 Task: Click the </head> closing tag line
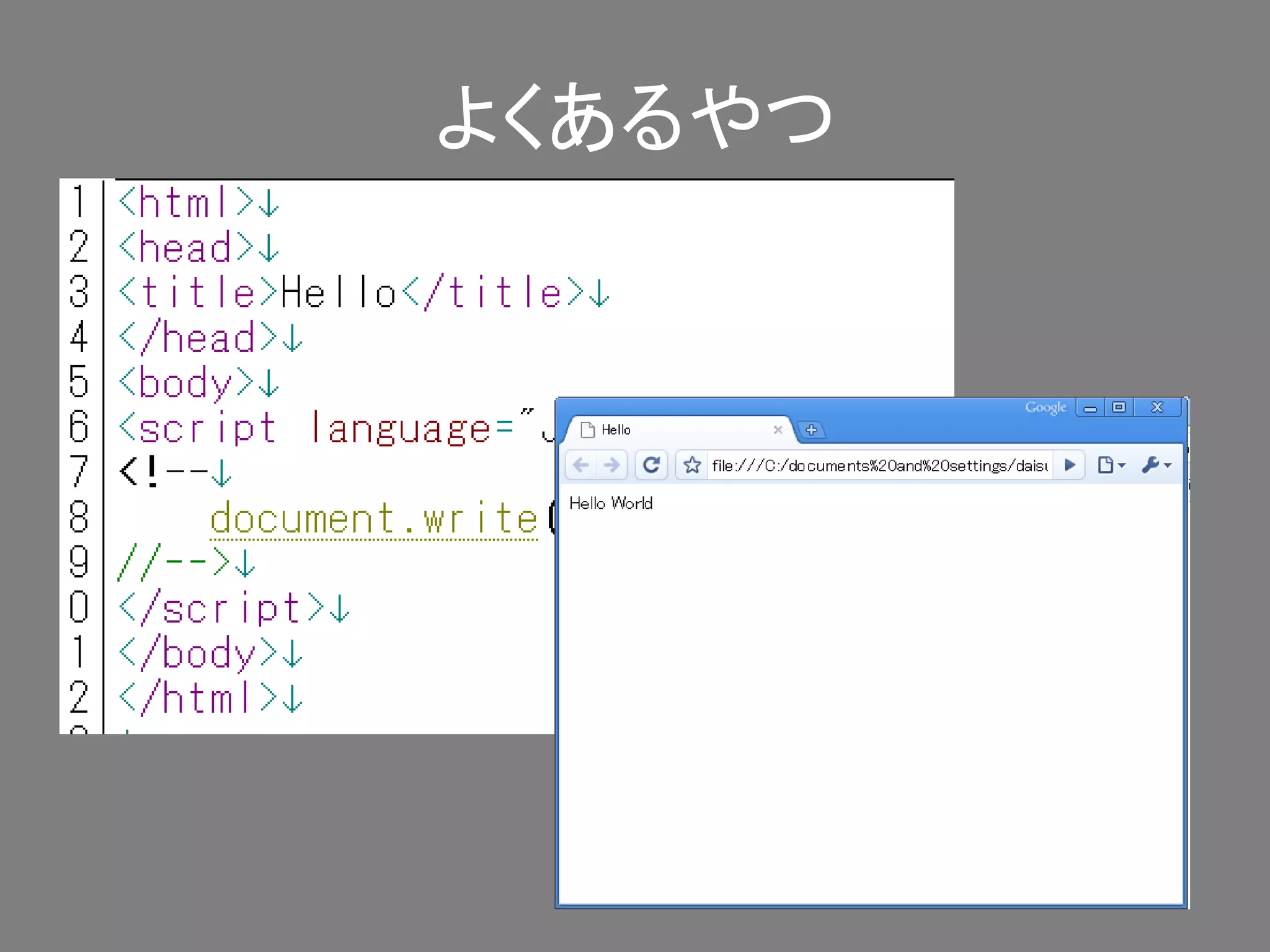211,338
